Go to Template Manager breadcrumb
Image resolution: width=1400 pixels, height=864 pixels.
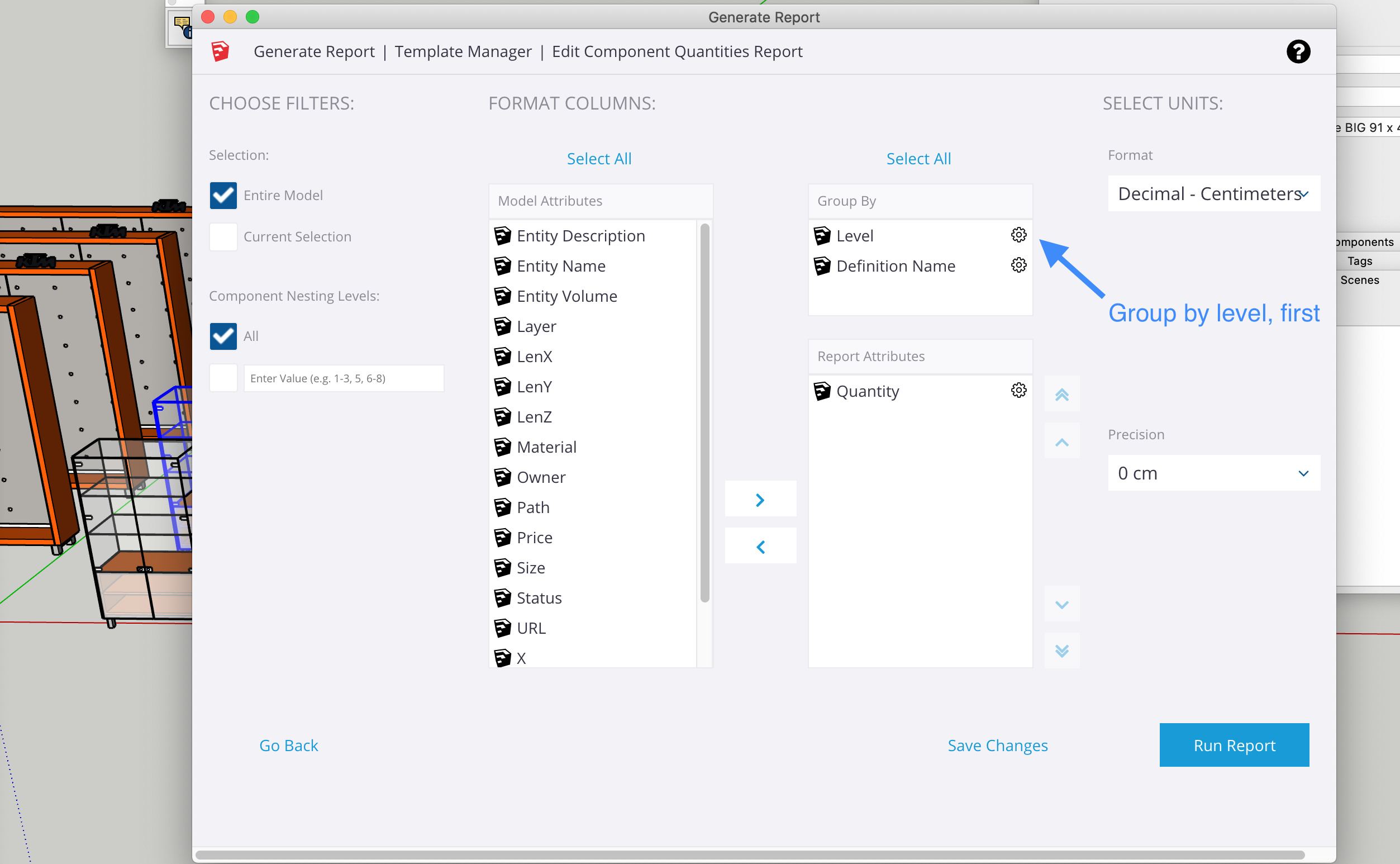[463, 51]
